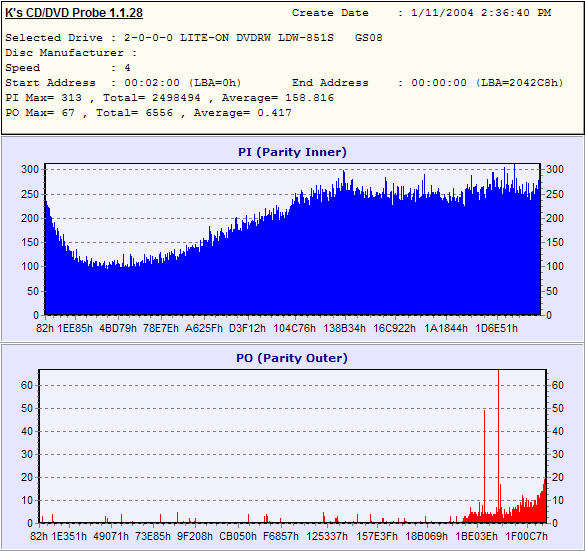This screenshot has height=551, width=585.
Task: Click the A625Fh x-axis label on PI chart
Action: click(204, 328)
